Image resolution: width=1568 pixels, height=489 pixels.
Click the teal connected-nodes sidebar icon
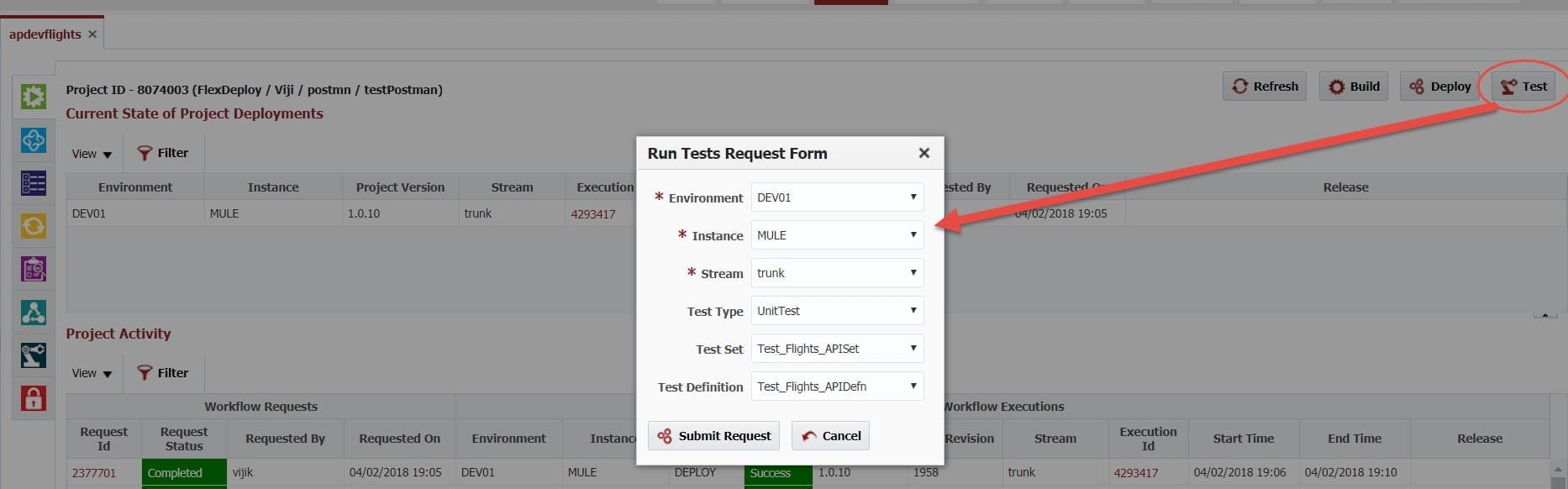point(34,312)
